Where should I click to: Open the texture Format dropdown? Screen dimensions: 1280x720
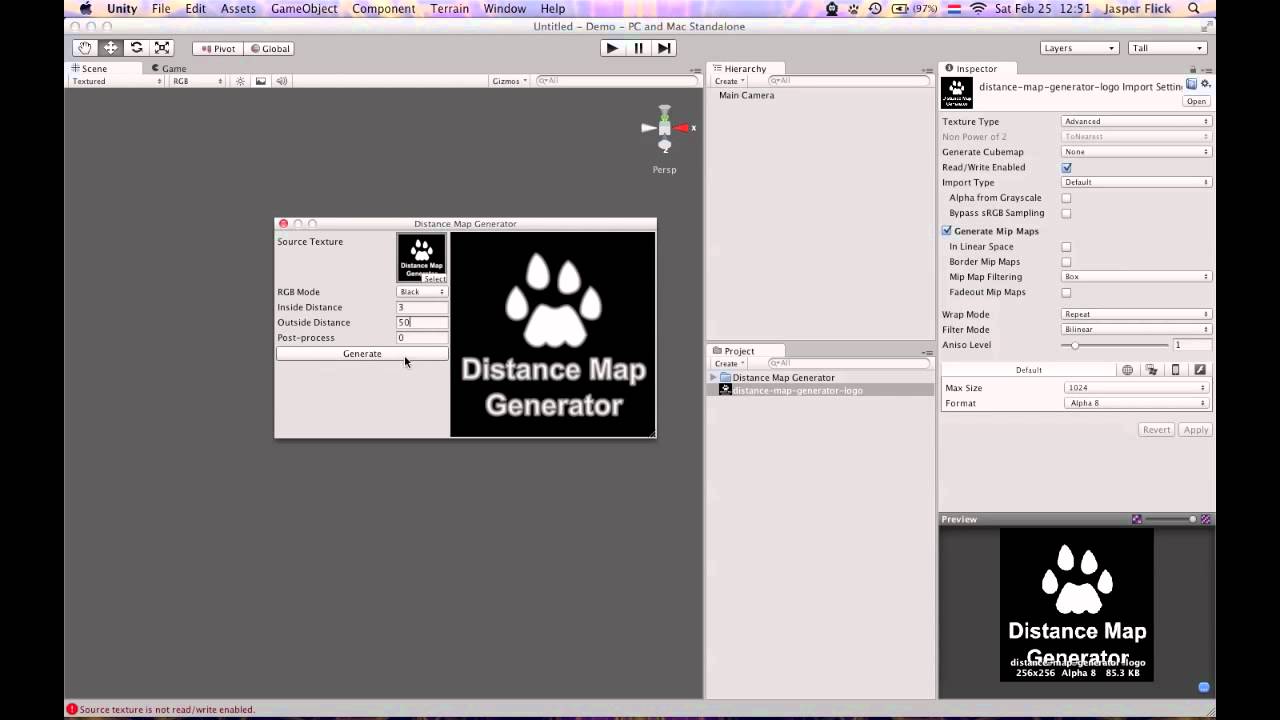pyautogui.click(x=1136, y=403)
